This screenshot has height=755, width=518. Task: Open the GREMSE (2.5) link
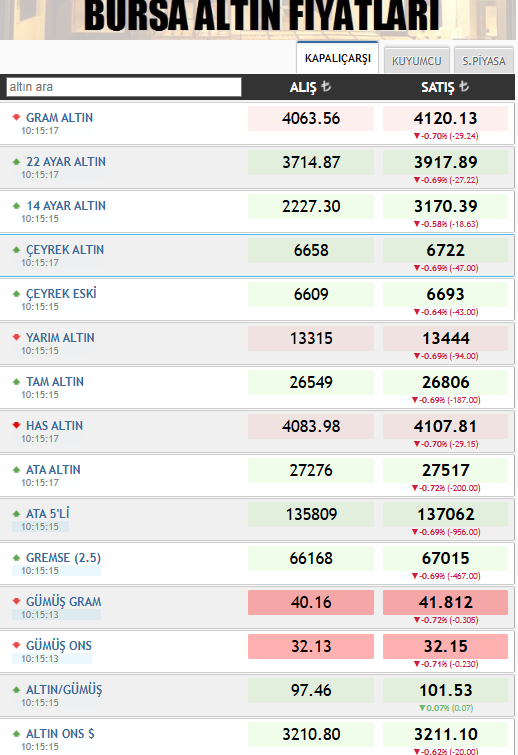coord(64,558)
